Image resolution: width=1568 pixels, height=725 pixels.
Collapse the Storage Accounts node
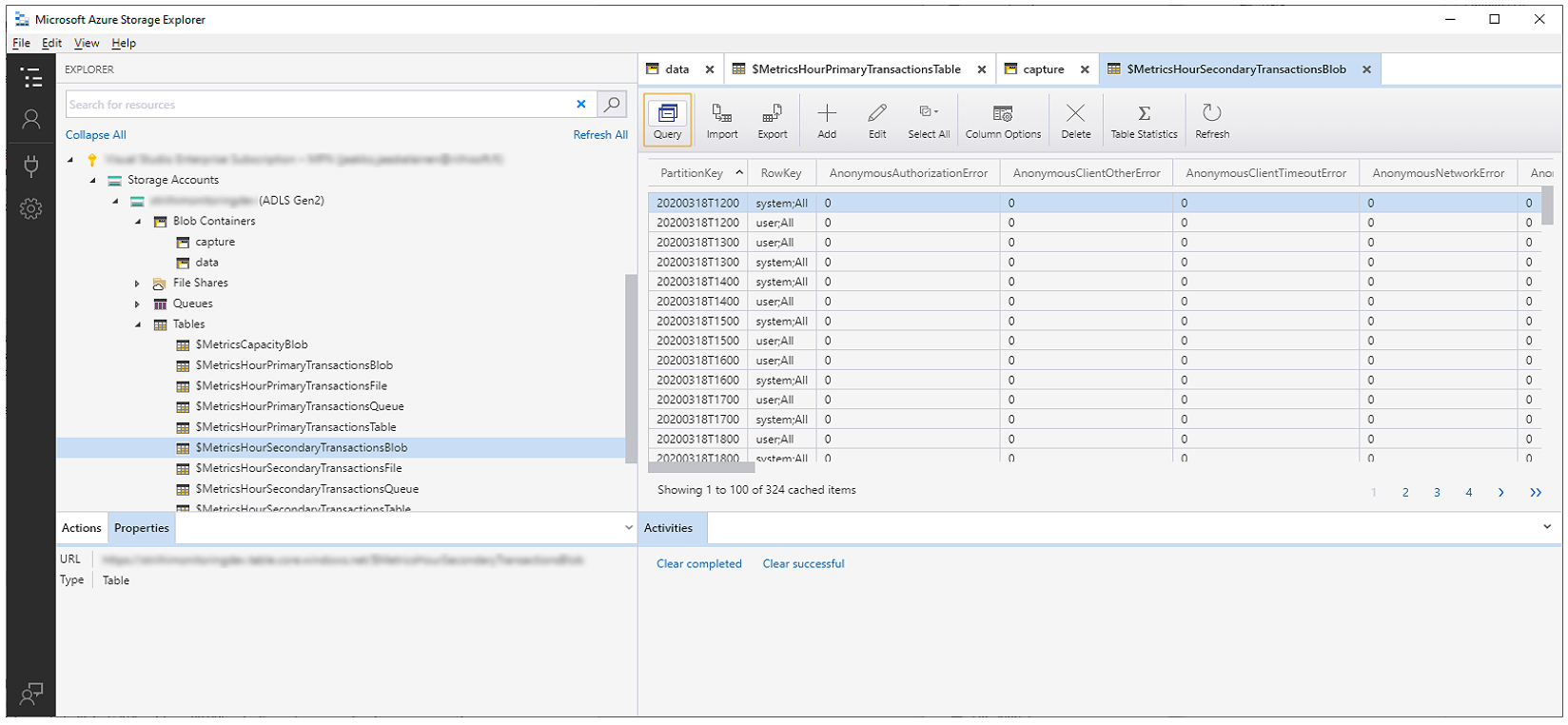(x=93, y=180)
